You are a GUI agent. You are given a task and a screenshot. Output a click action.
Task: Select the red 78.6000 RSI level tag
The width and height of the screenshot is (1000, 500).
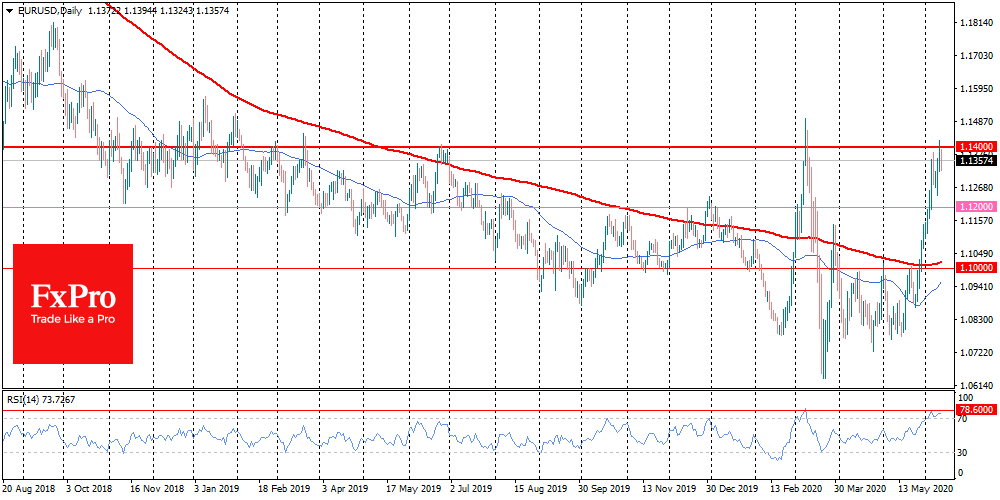coord(975,409)
